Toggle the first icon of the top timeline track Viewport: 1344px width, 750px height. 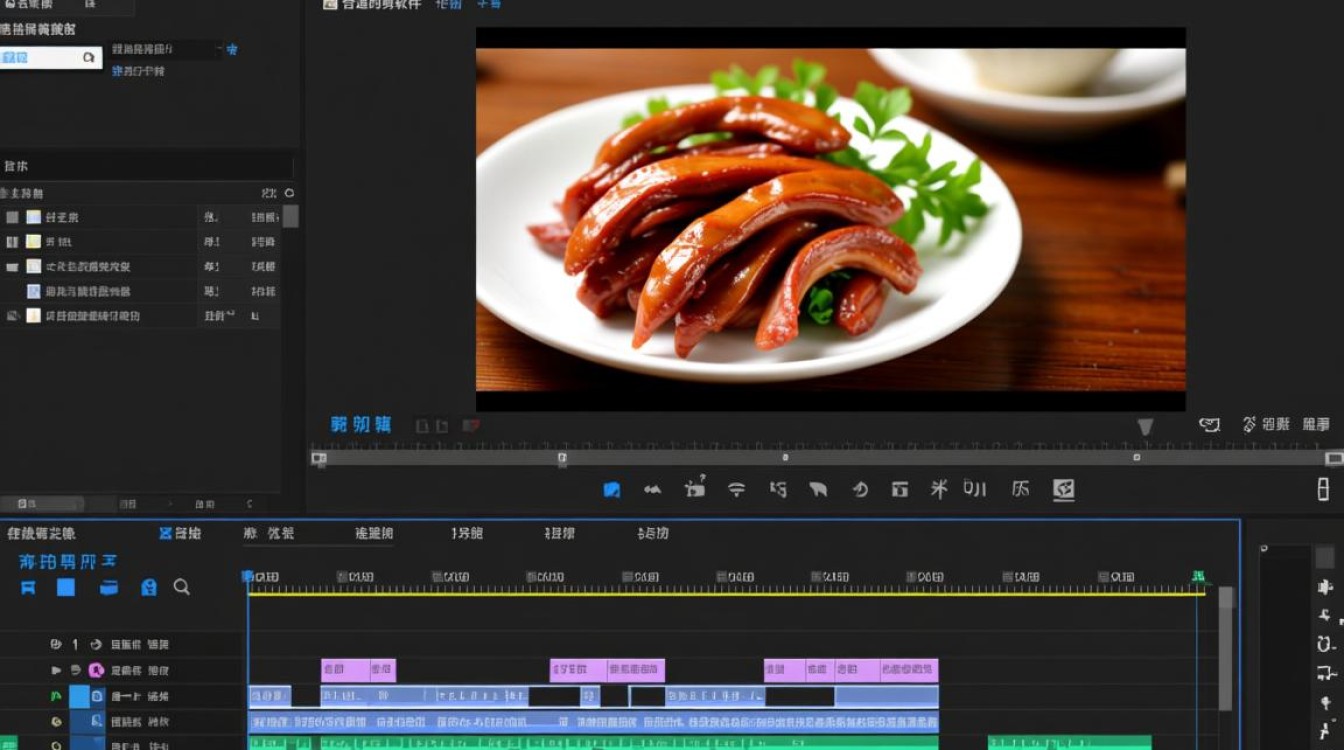(56, 645)
